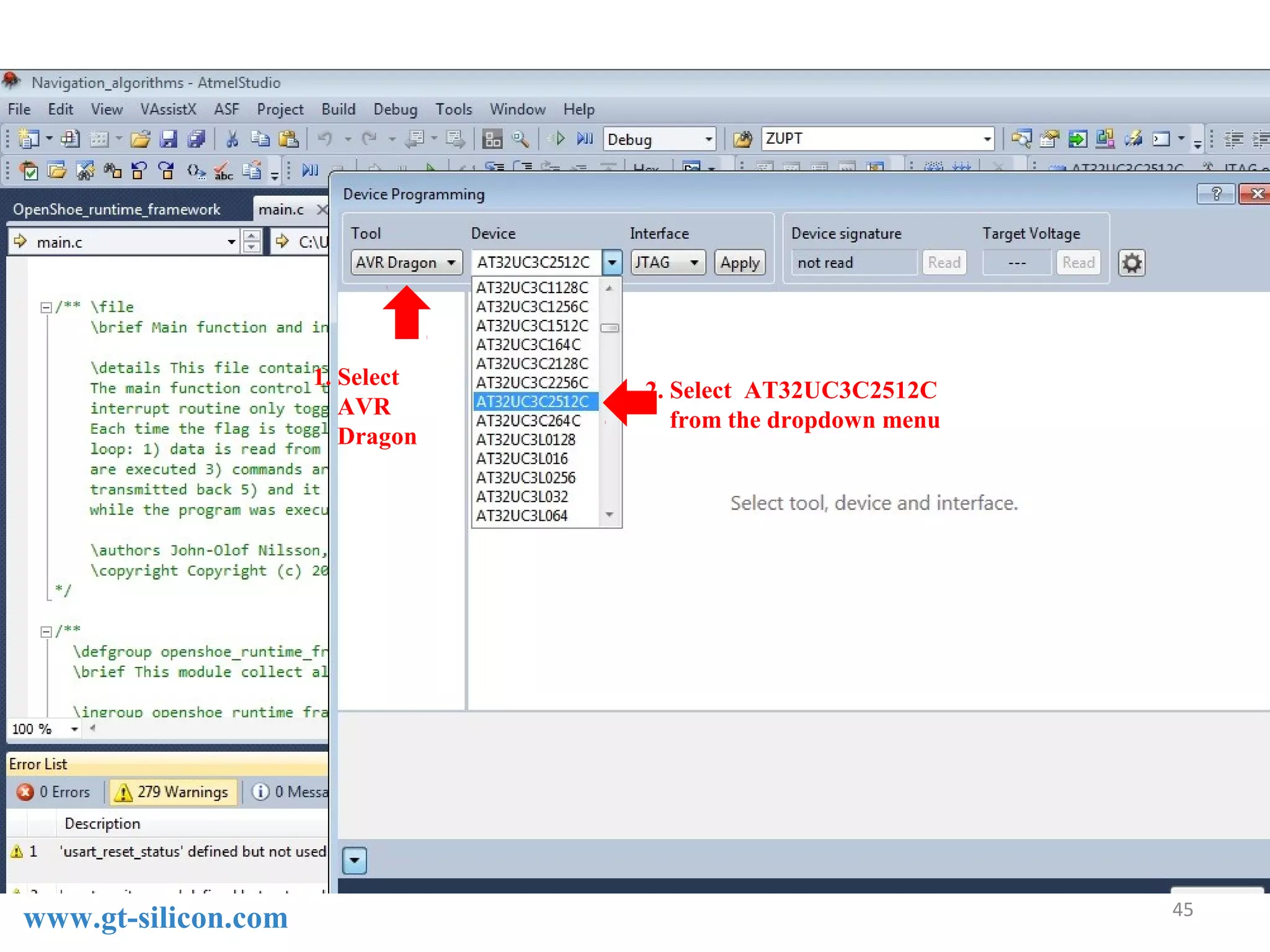Click the Save All icon
Image resolution: width=1270 pixels, height=952 pixels.
click(x=197, y=139)
